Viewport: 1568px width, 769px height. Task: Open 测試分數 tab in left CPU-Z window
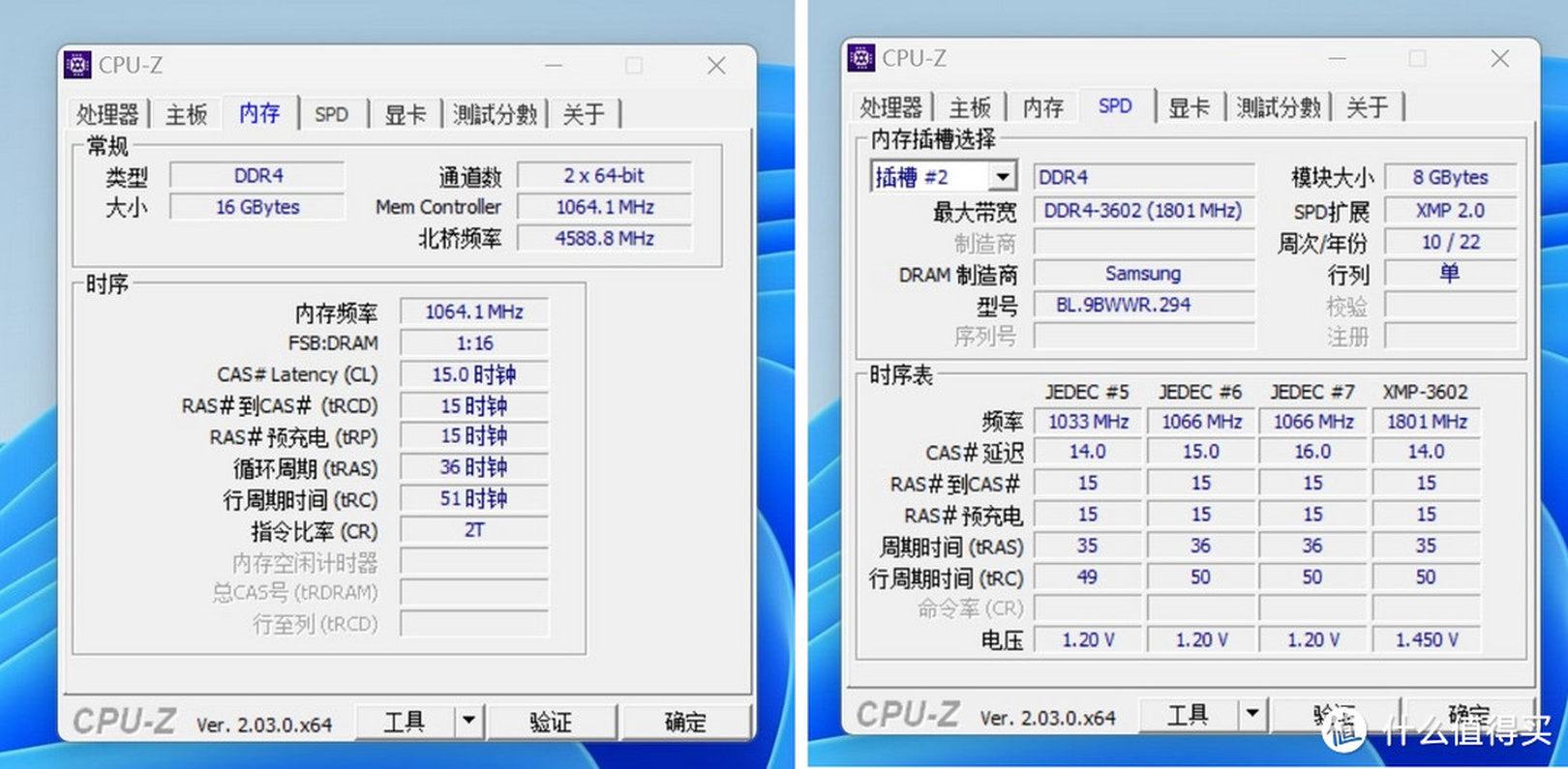tap(495, 114)
